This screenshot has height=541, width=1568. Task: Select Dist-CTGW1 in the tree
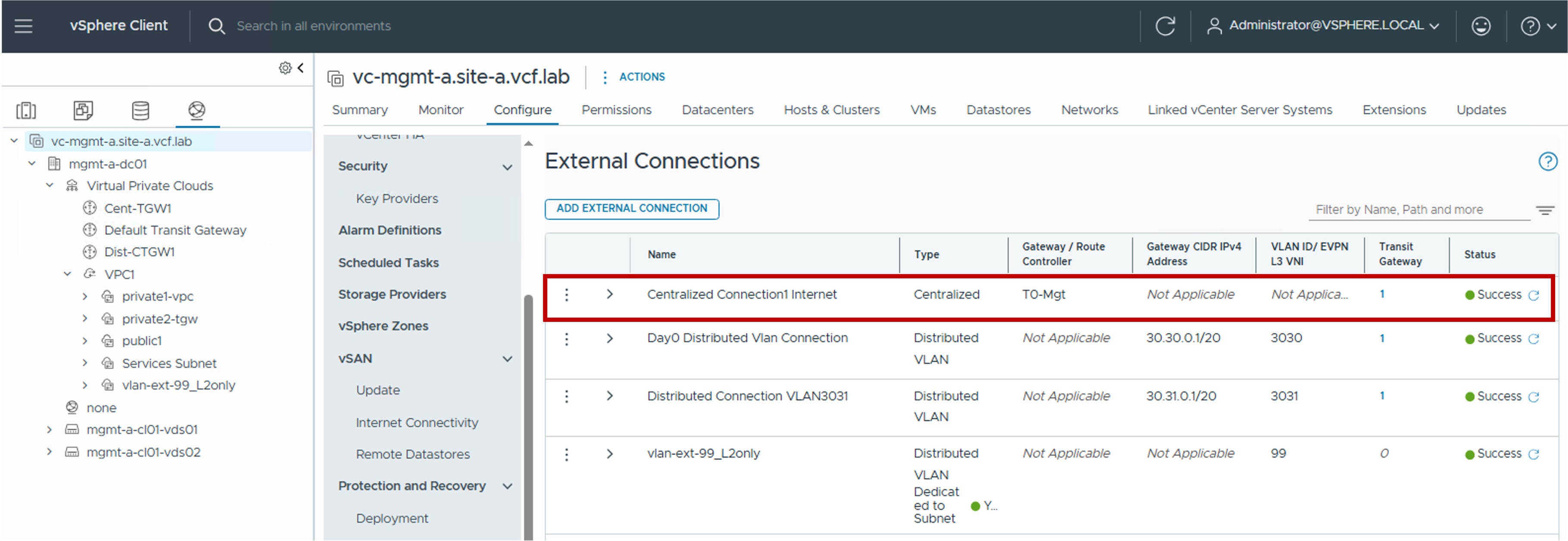139,252
